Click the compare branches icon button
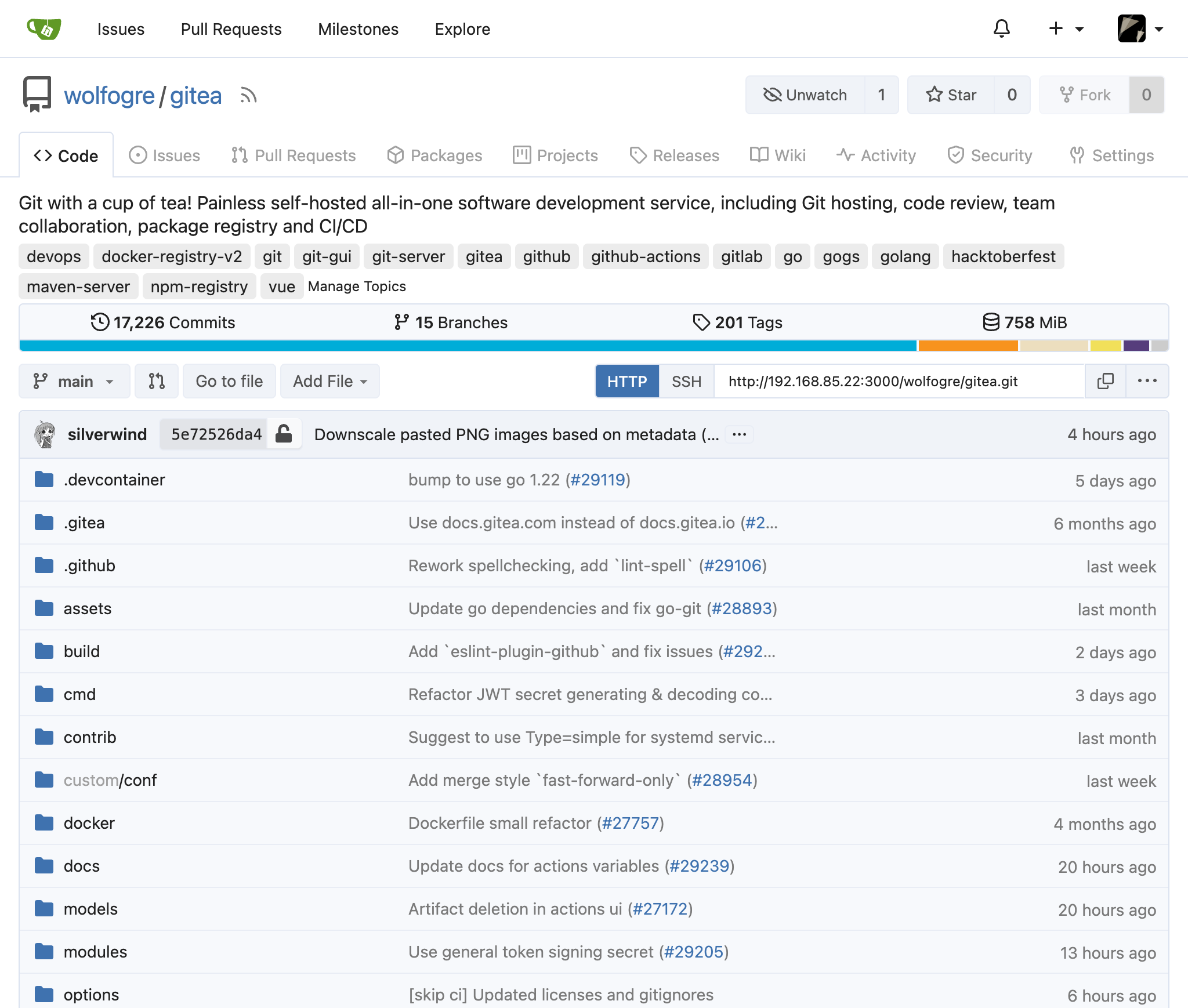Viewport: 1188px width, 1008px height. tap(157, 381)
